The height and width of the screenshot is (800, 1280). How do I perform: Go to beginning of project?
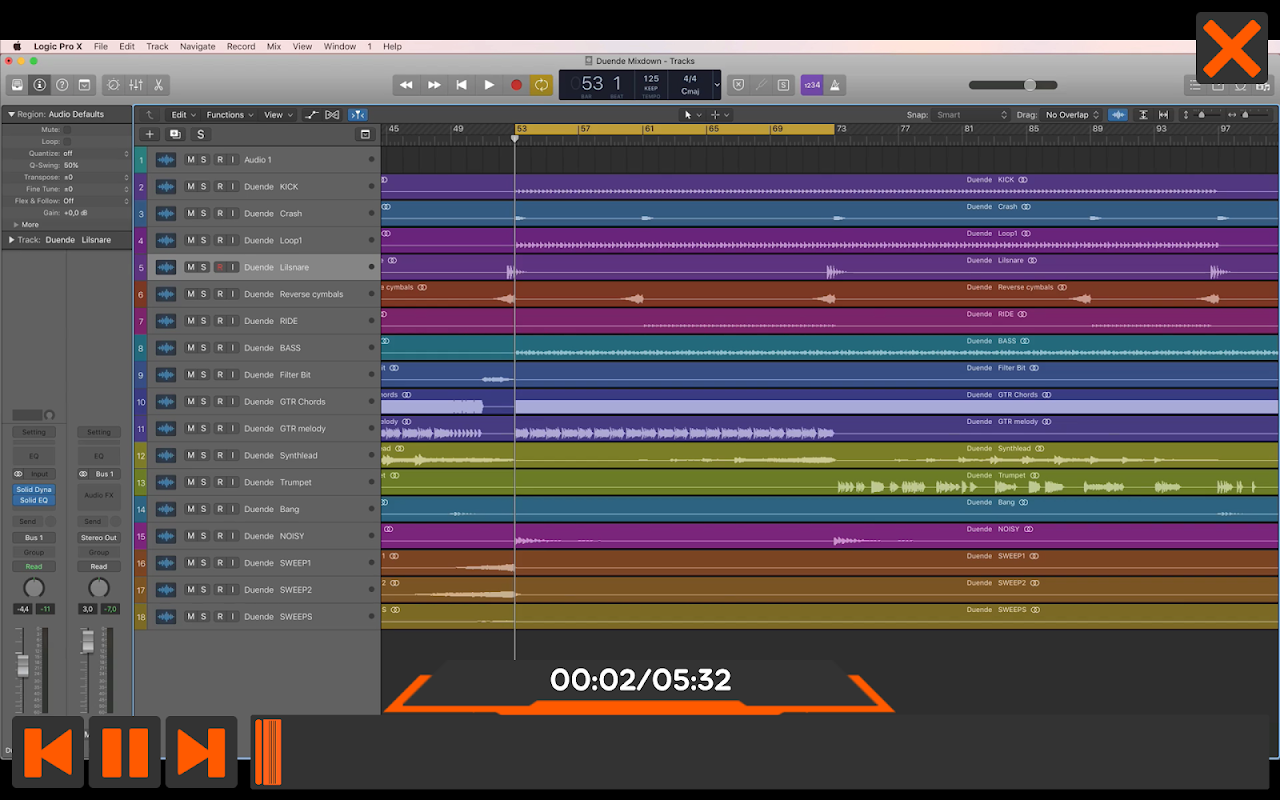tap(461, 85)
